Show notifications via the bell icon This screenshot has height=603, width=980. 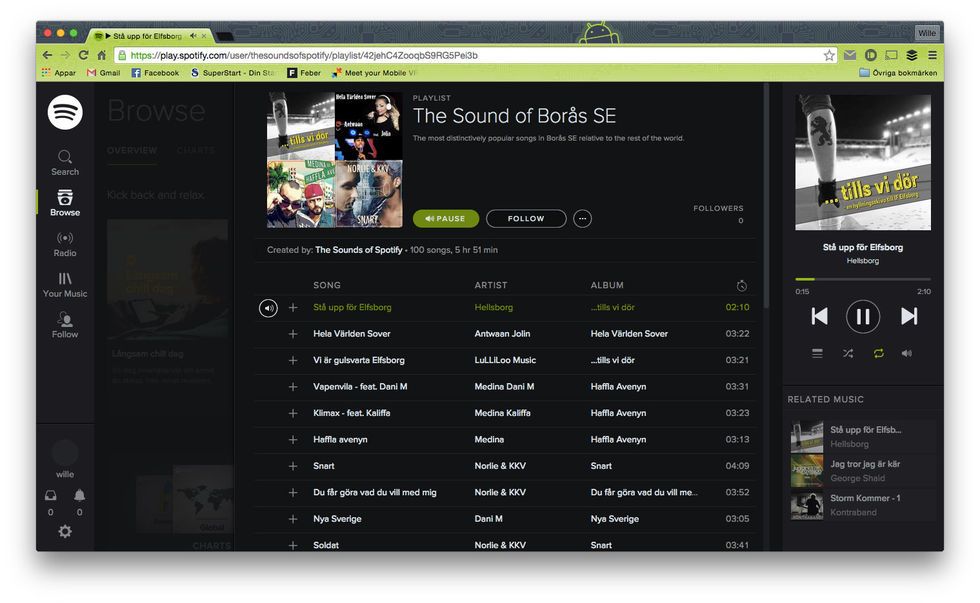coord(79,496)
